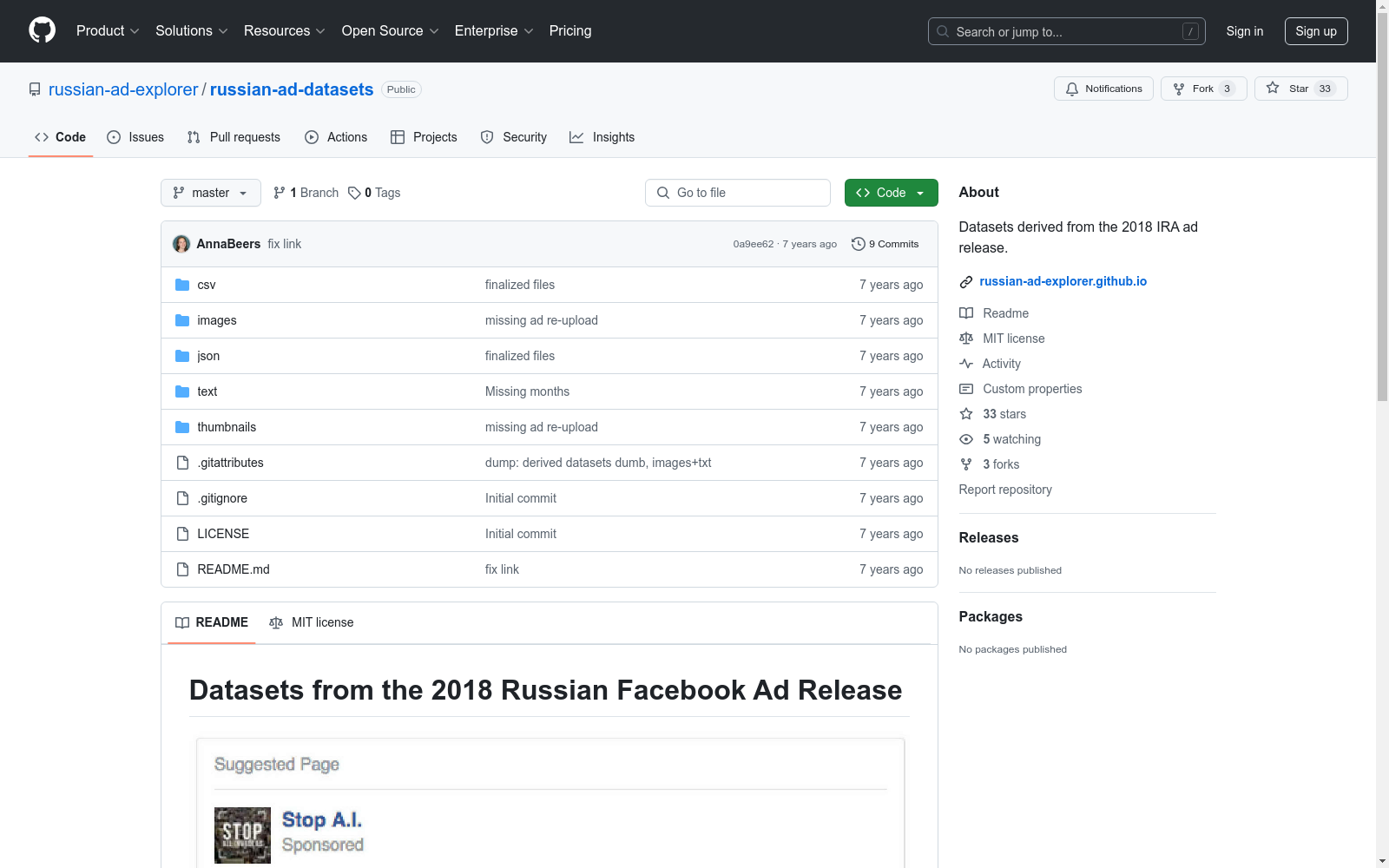Click the Sign up button

click(x=1316, y=31)
